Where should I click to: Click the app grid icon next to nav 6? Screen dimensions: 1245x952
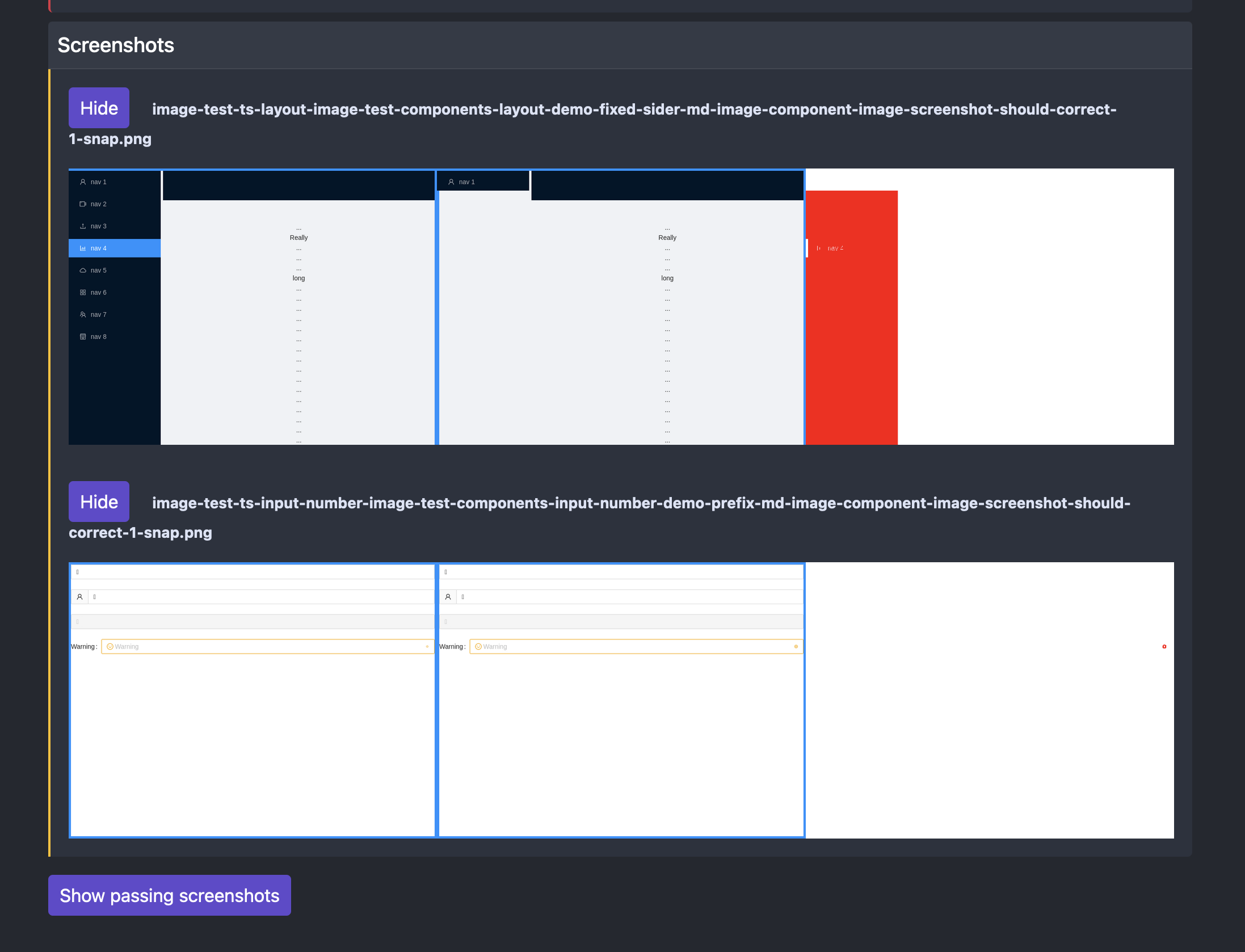click(x=83, y=292)
